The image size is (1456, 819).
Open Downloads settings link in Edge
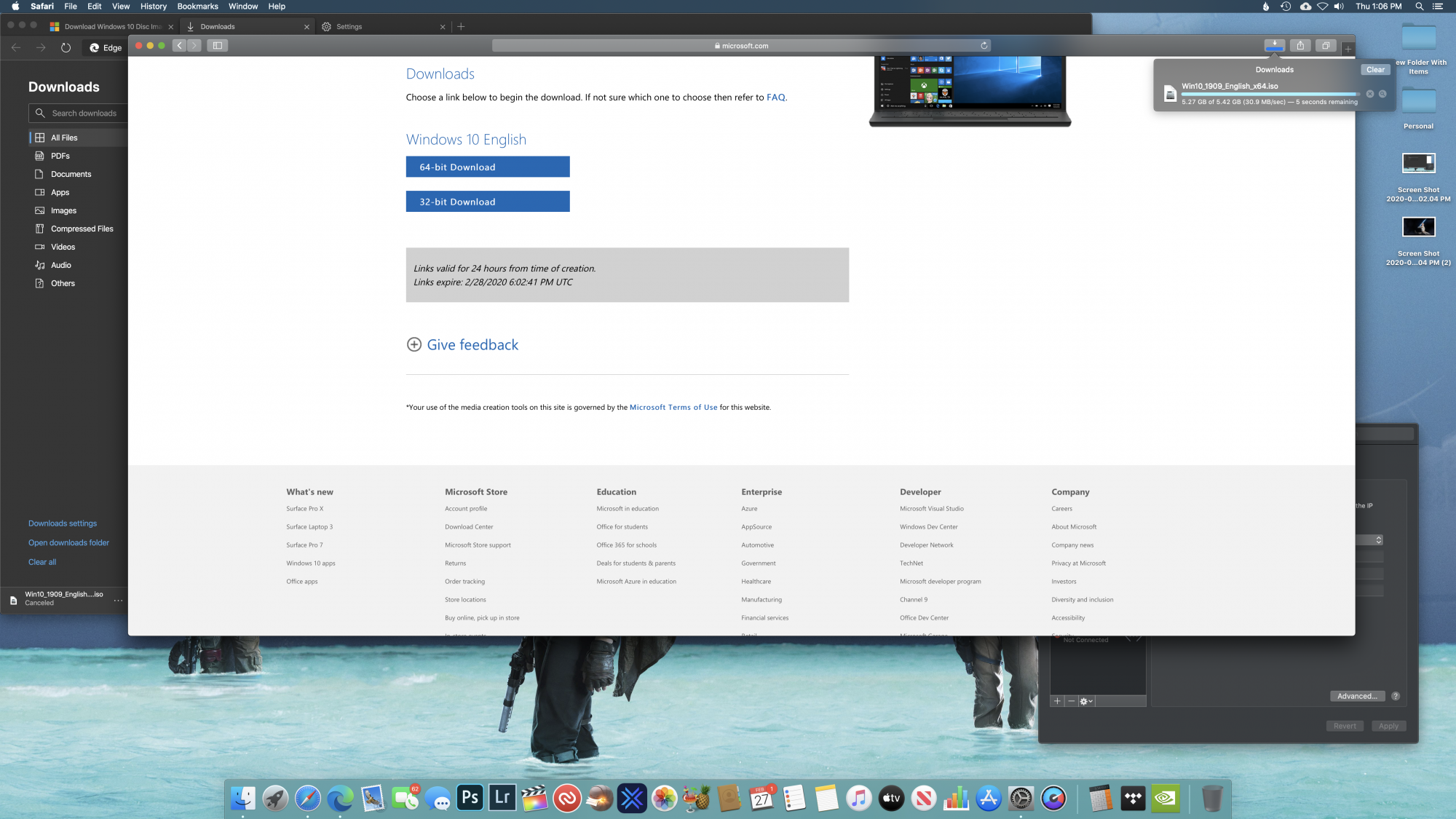pyautogui.click(x=63, y=523)
